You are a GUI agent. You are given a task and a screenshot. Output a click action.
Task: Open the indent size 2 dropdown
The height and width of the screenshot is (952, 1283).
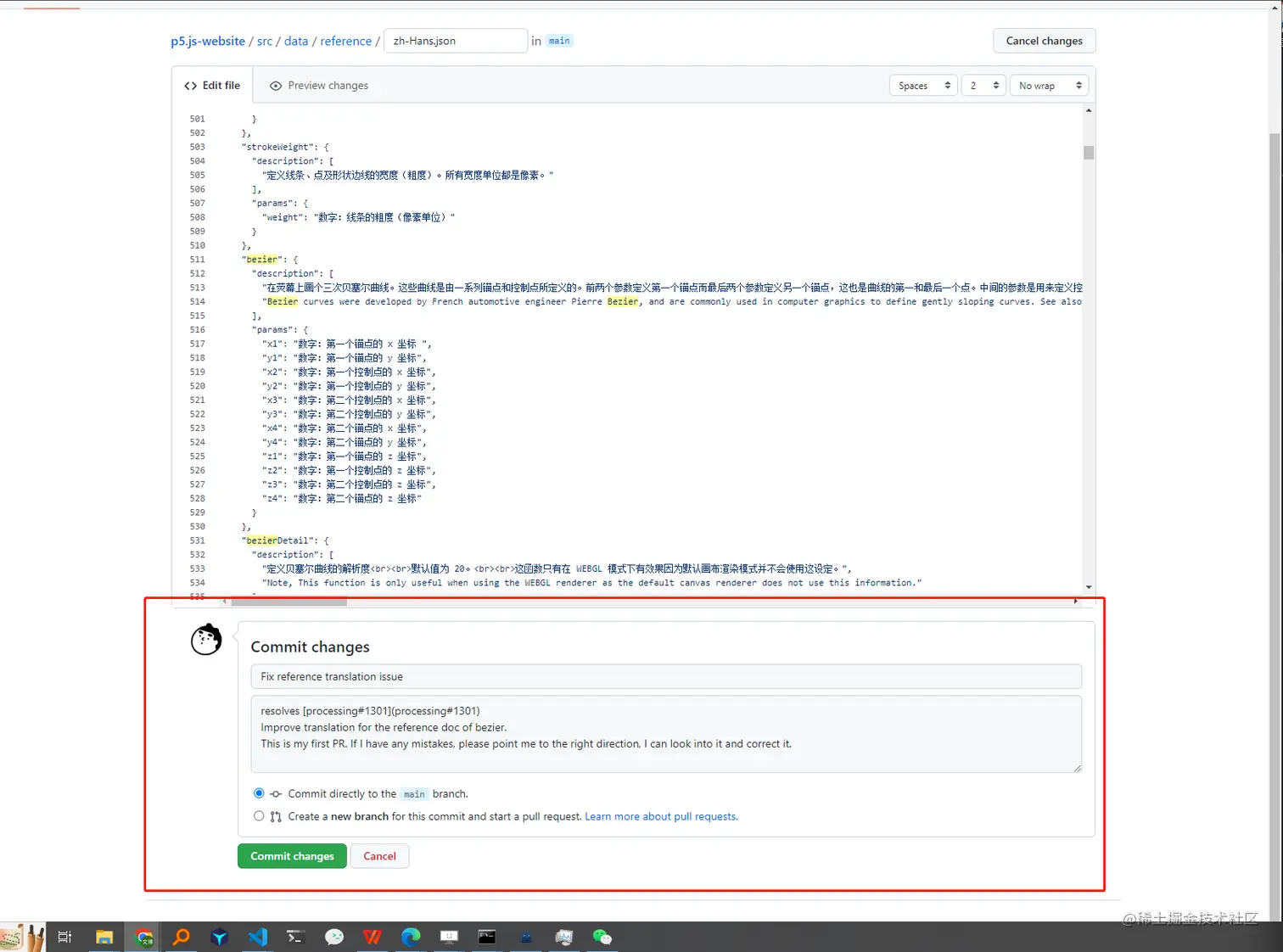point(983,86)
